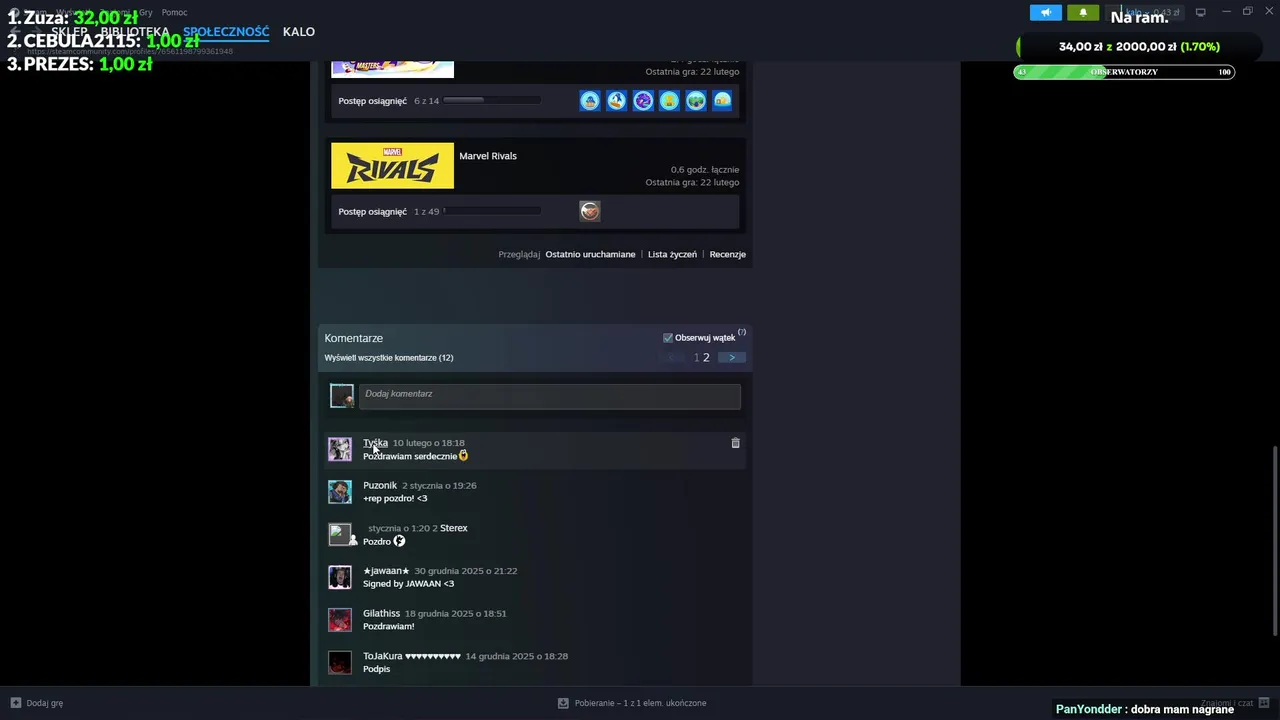Open the Gry menu
Image resolution: width=1280 pixels, height=720 pixels.
[146, 12]
